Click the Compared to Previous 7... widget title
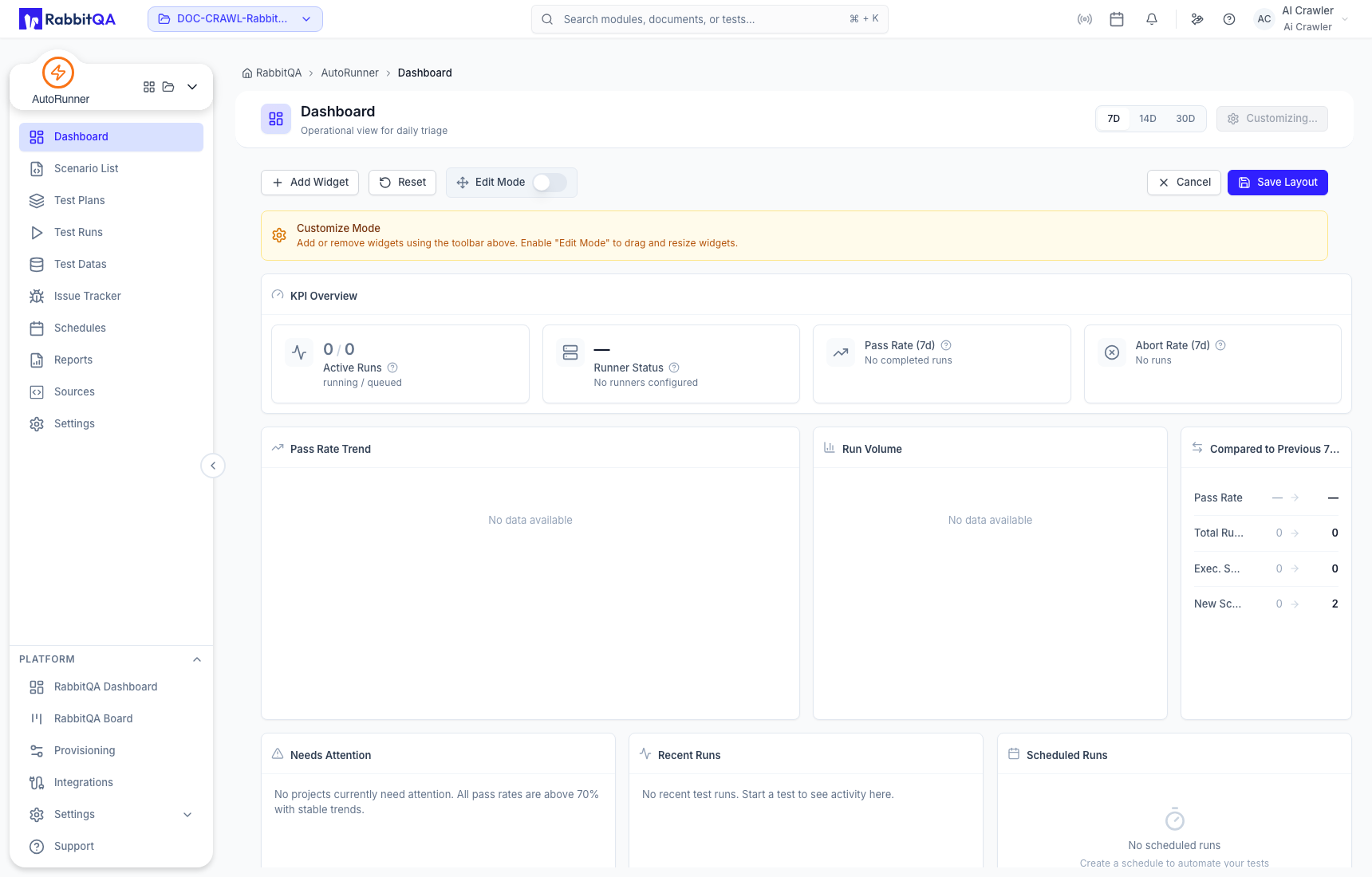The image size is (1372, 877). [x=1275, y=449]
